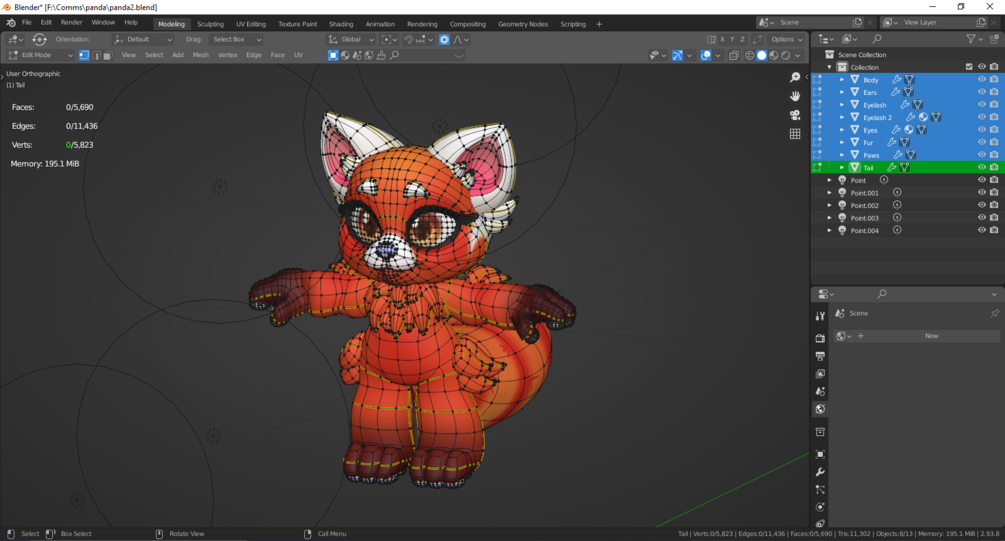Open shading options dropdown arrow

pos(797,55)
